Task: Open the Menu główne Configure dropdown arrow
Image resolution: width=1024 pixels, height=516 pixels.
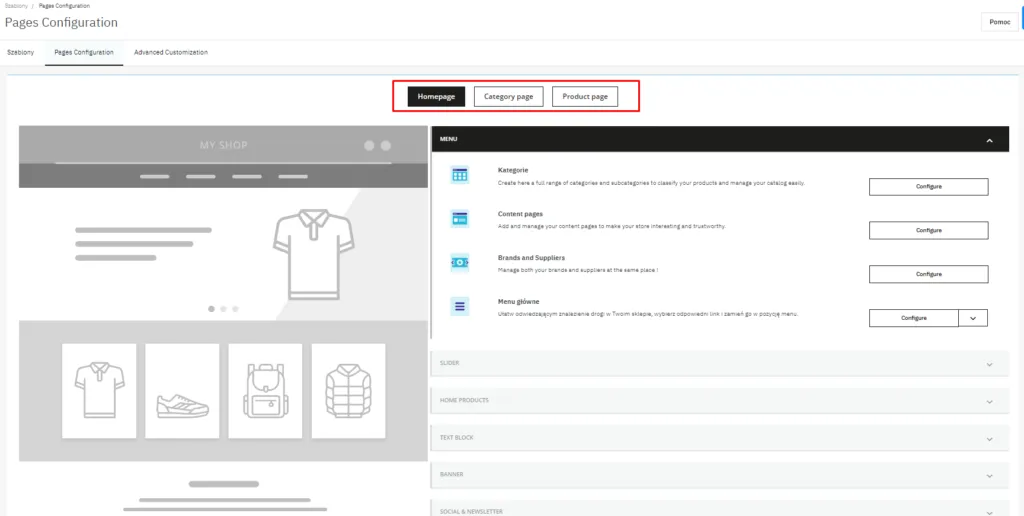Action: [973, 318]
